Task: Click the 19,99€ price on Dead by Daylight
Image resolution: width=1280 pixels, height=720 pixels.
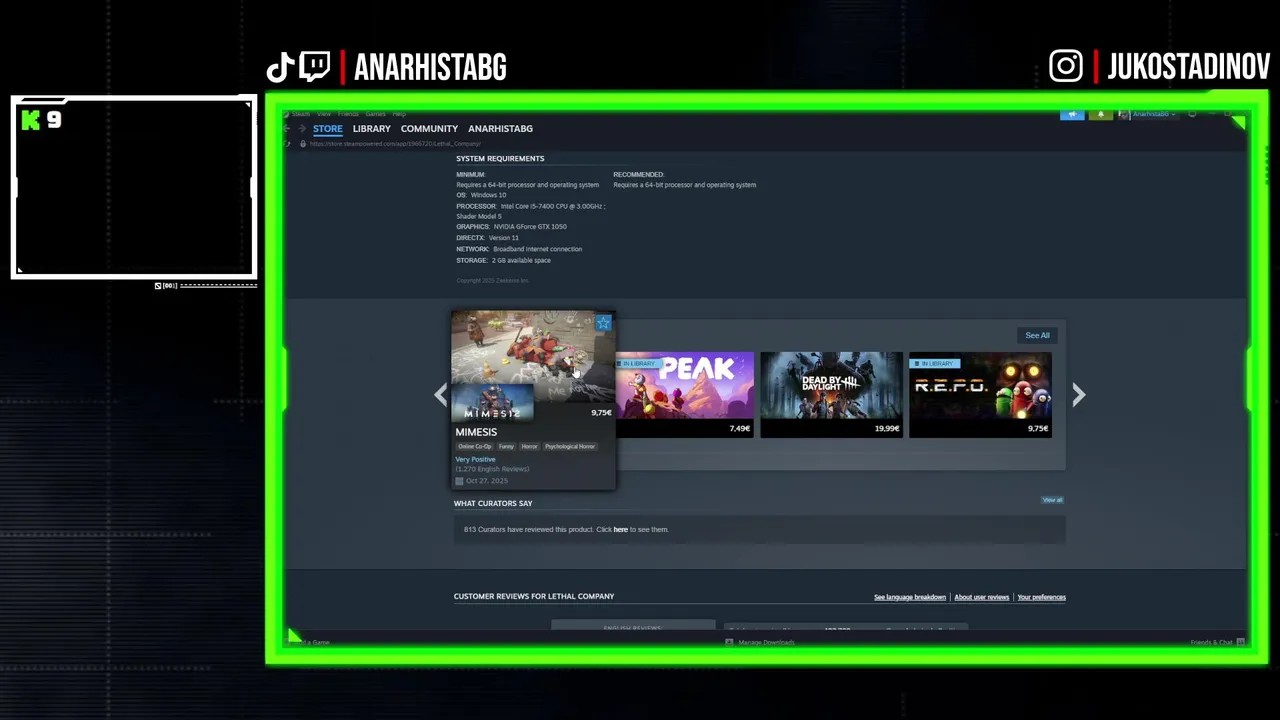Action: click(x=886, y=429)
